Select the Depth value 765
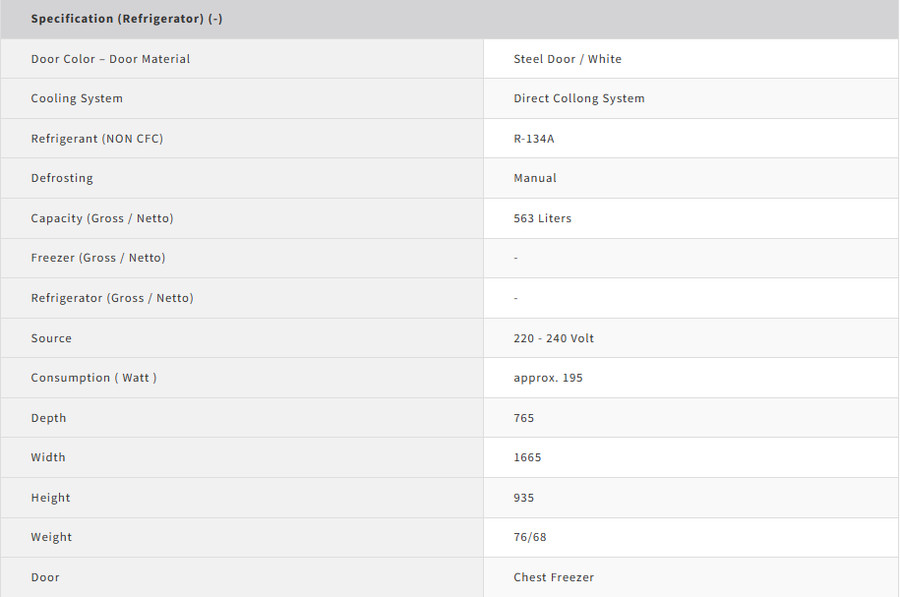Screen dimensions: 900x597 (523, 418)
